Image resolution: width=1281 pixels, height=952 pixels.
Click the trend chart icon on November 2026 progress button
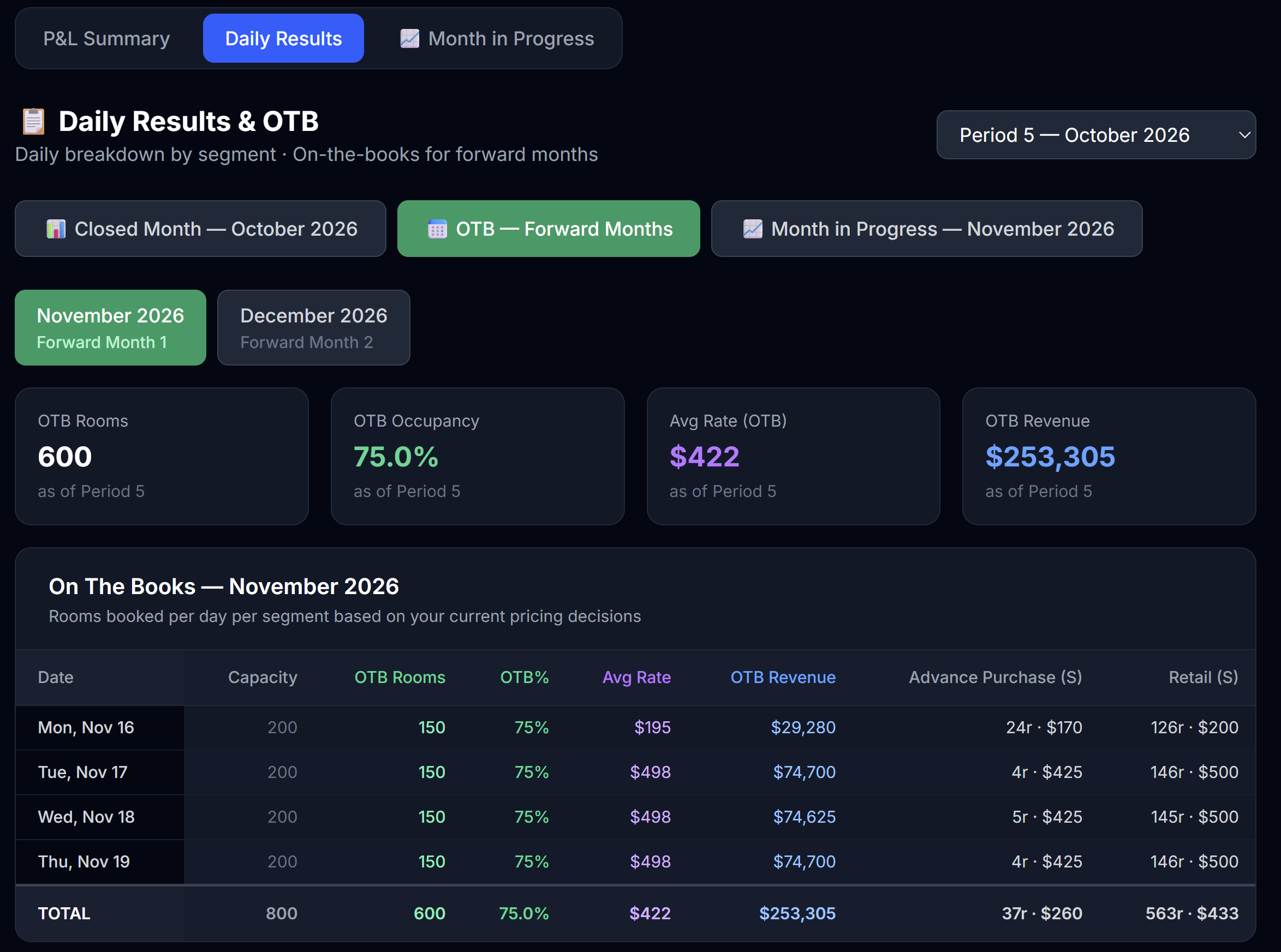(x=752, y=229)
